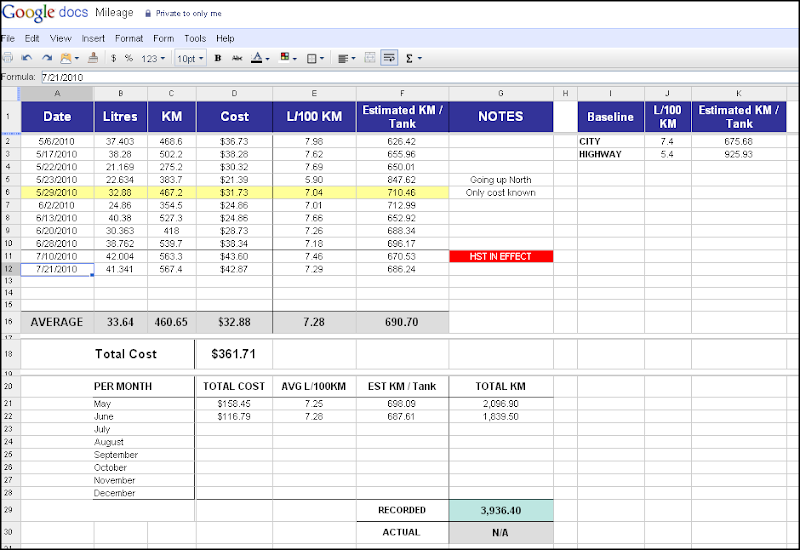Viewport: 800px width, 550px height.
Task: Click the undo arrow icon
Action: [x=27, y=58]
